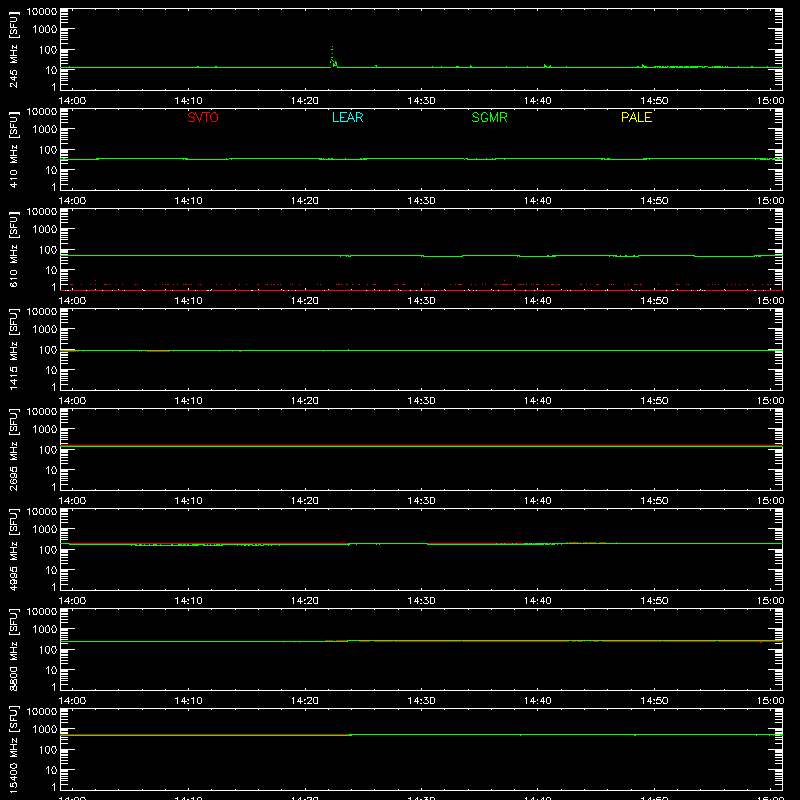Click 14:00 tick under the 410 MHz plot

point(72,201)
